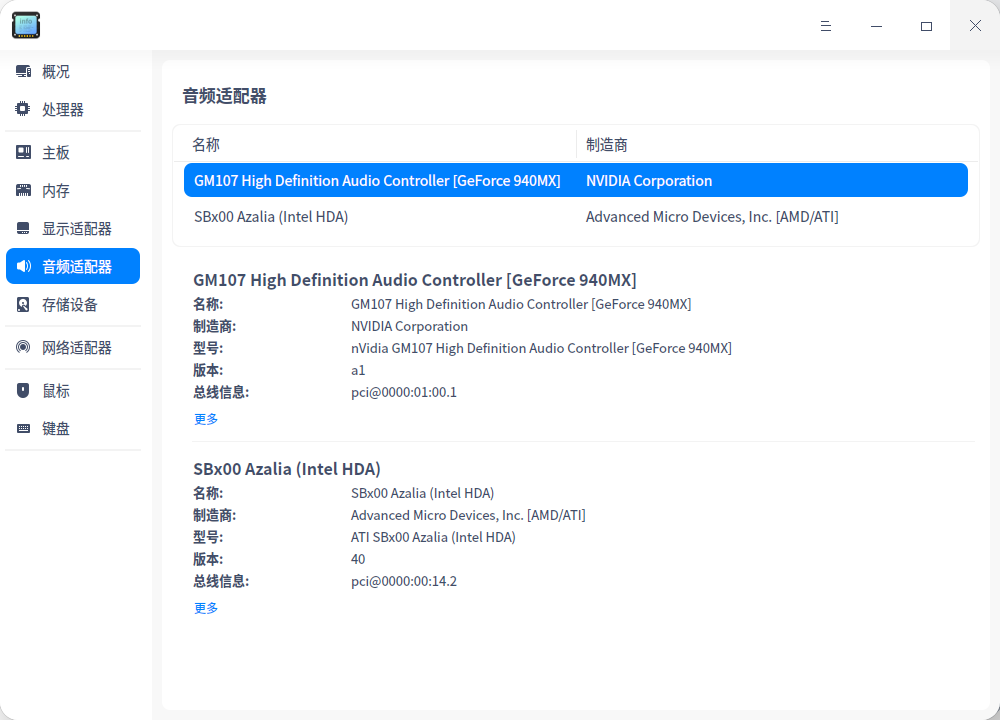The height and width of the screenshot is (720, 1000).
Task: Click the device manager app icon
Action: coord(26,25)
